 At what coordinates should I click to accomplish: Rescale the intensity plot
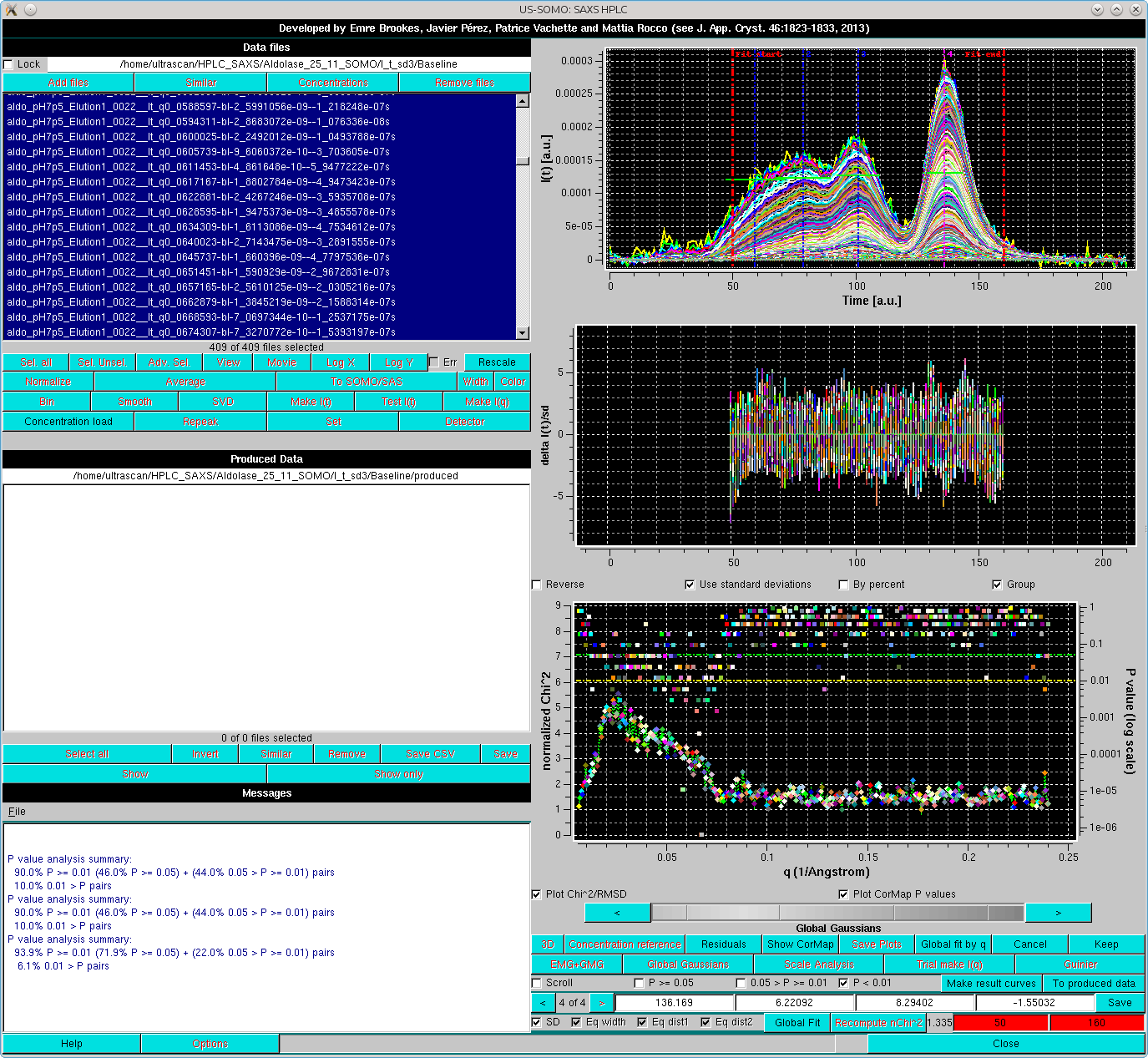[x=497, y=362]
